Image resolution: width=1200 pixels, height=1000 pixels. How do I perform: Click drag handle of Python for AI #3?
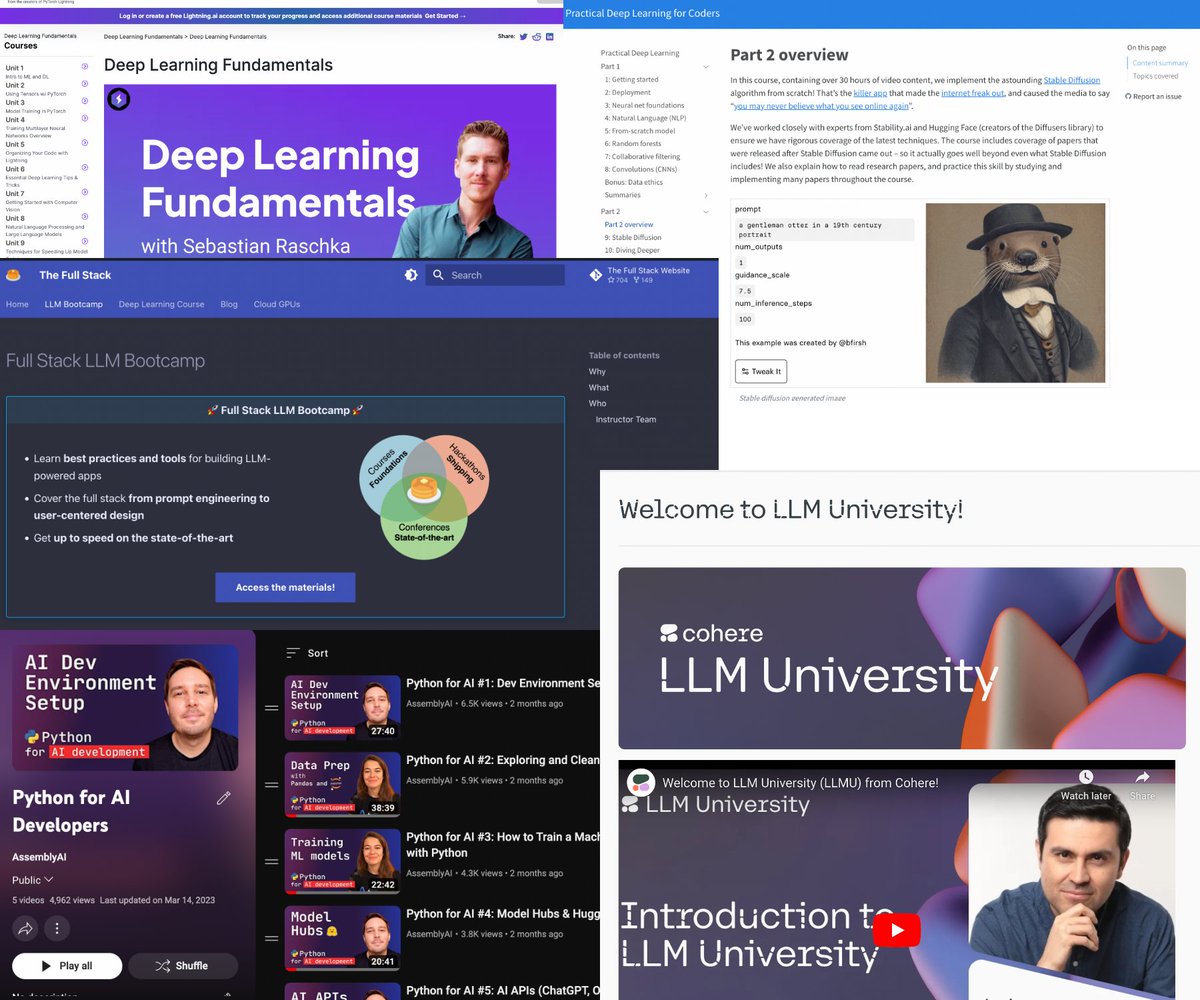[271, 862]
